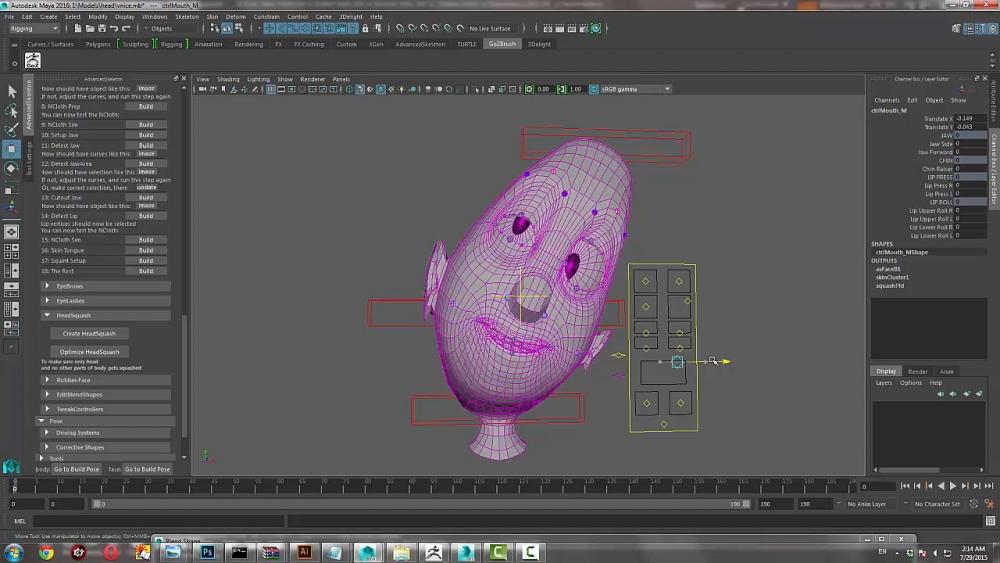Click the Photoshop taskbar icon
Image resolution: width=1000 pixels, height=563 pixels.
click(x=208, y=551)
